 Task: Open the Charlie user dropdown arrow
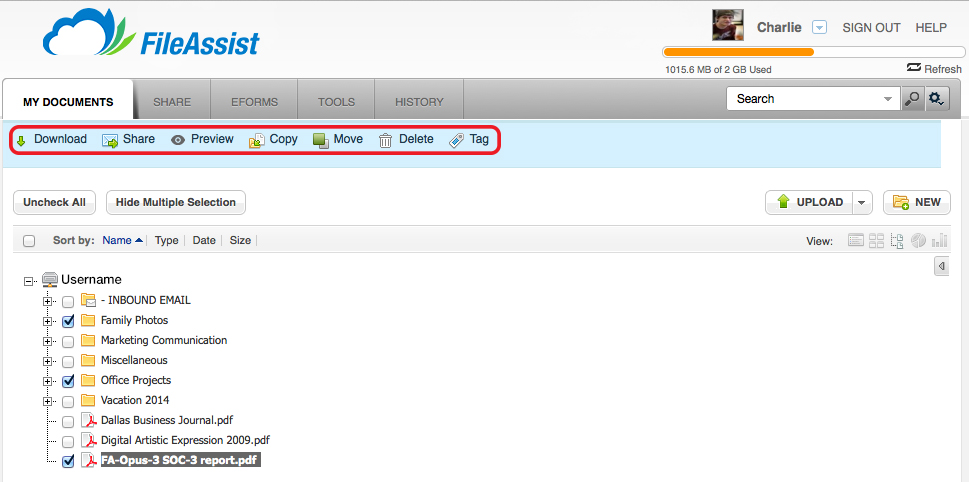tap(819, 28)
